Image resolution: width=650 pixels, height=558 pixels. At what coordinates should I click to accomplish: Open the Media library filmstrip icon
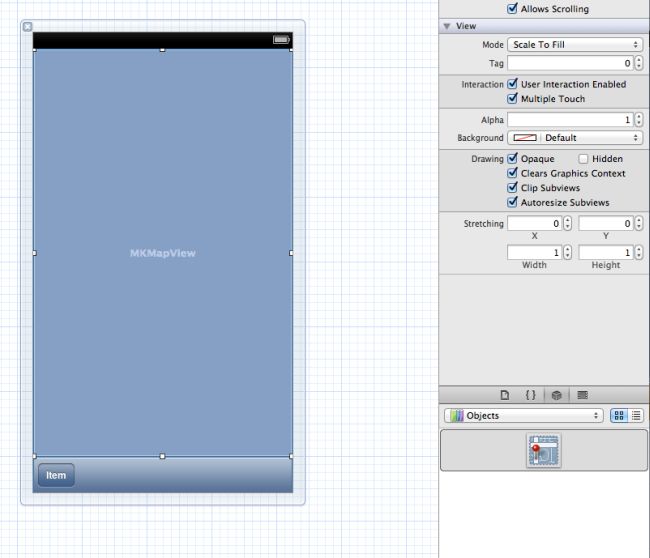[582, 395]
